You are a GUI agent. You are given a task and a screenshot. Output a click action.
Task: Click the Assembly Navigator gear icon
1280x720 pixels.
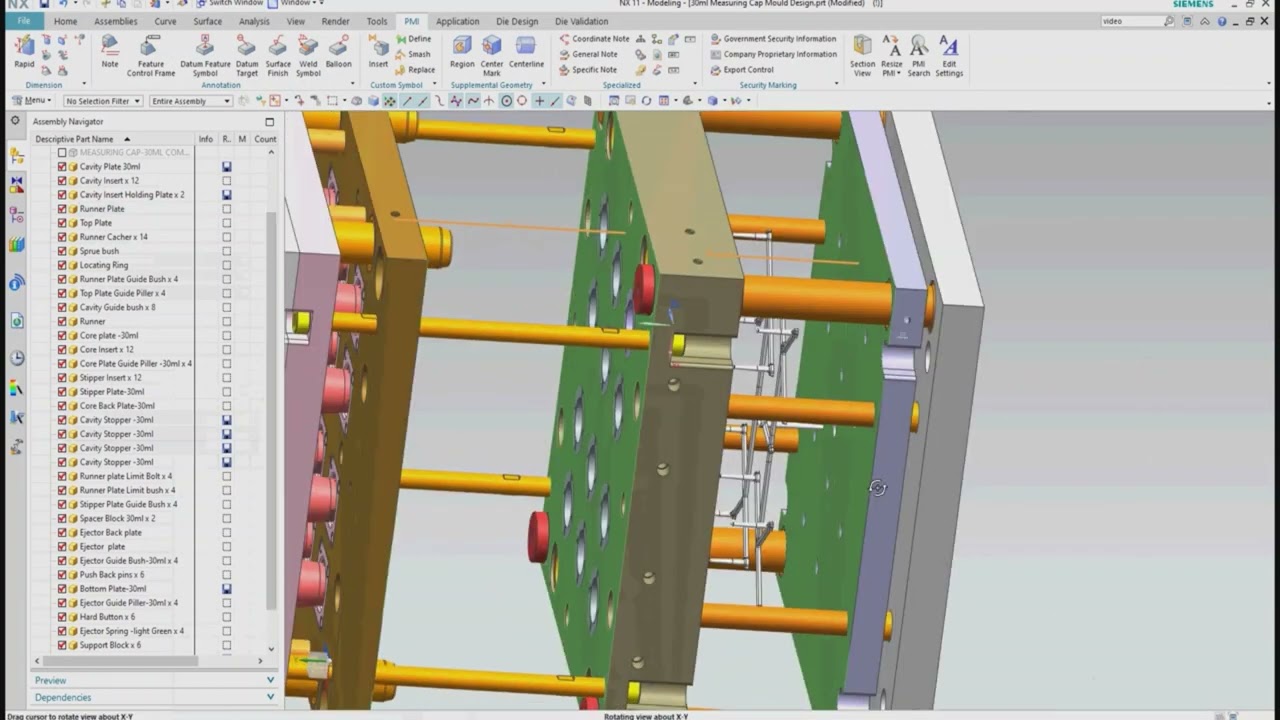(x=14, y=121)
